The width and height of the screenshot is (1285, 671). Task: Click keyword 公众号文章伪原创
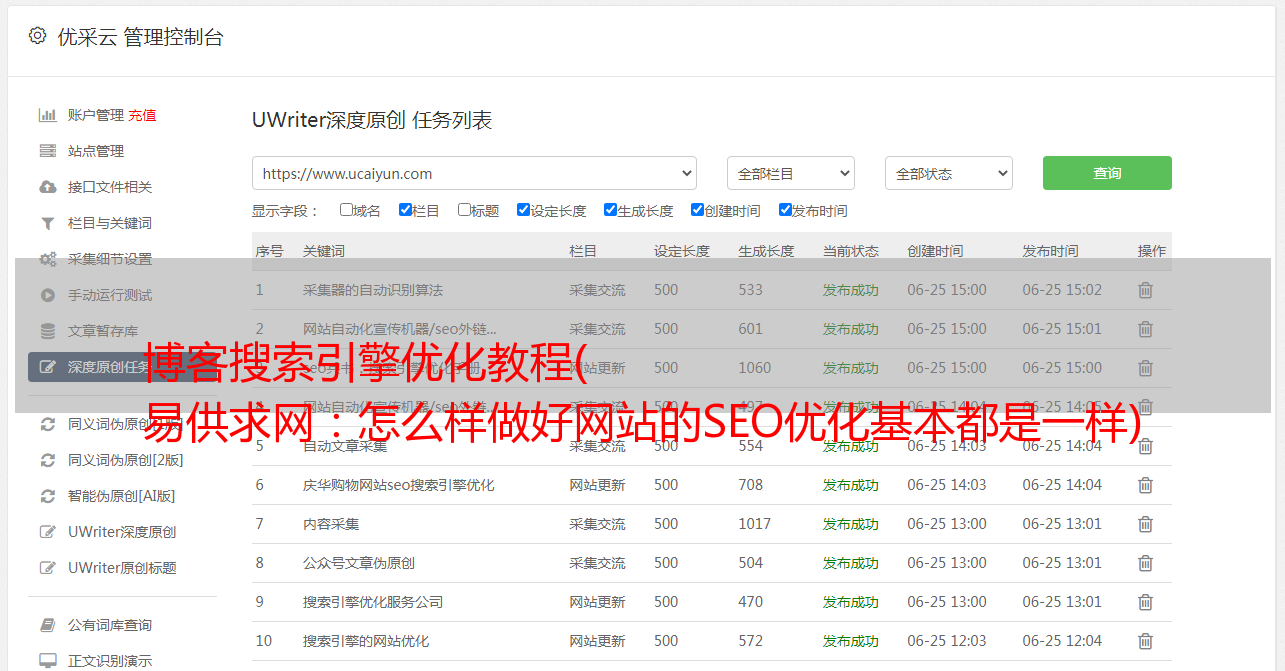(x=359, y=563)
